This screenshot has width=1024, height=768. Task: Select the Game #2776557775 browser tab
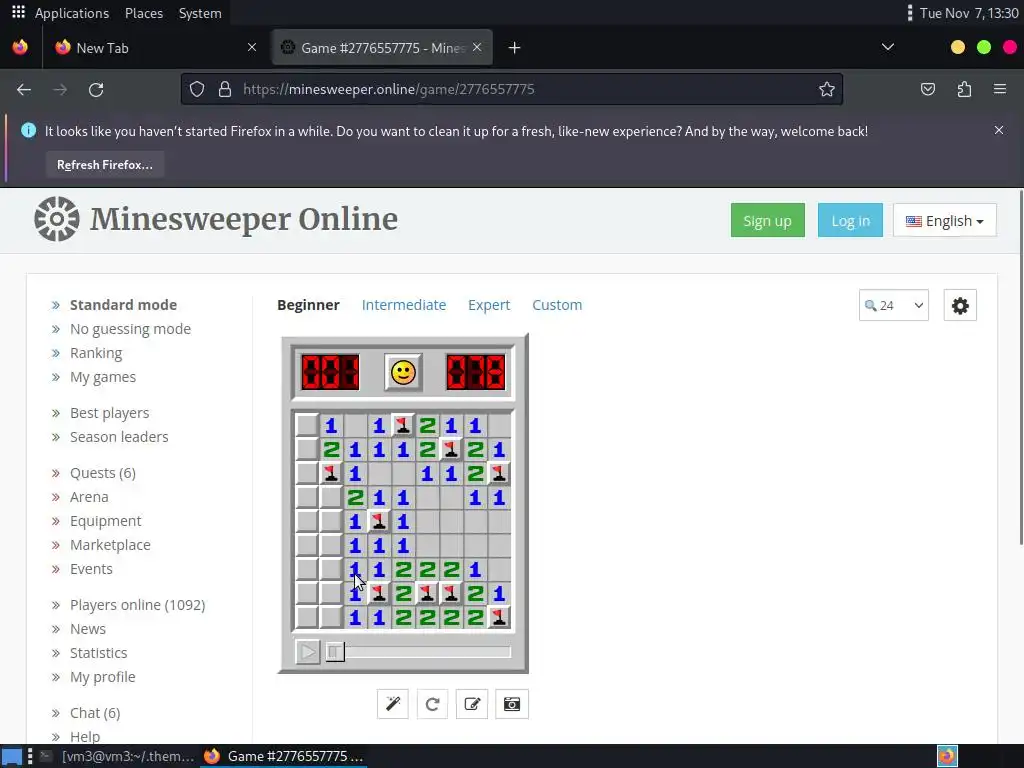click(x=382, y=48)
